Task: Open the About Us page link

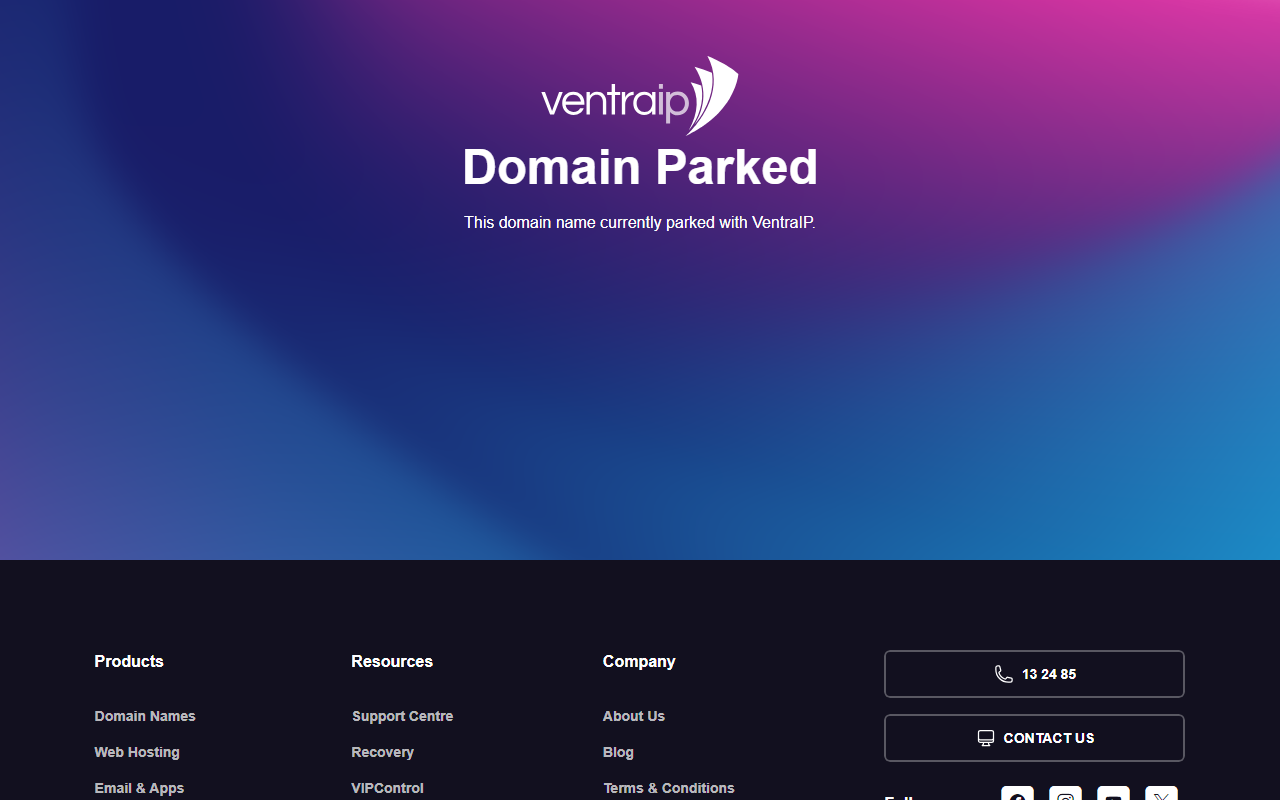Action: click(x=634, y=716)
